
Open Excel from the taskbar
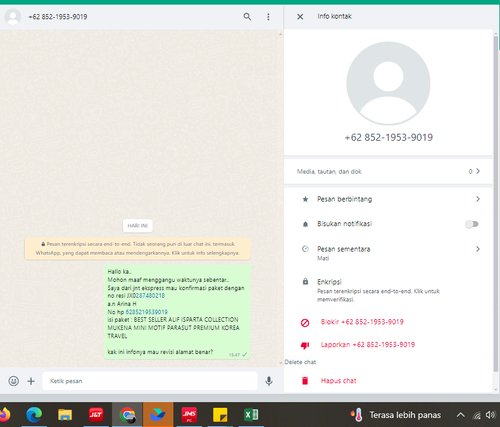[x=251, y=415]
